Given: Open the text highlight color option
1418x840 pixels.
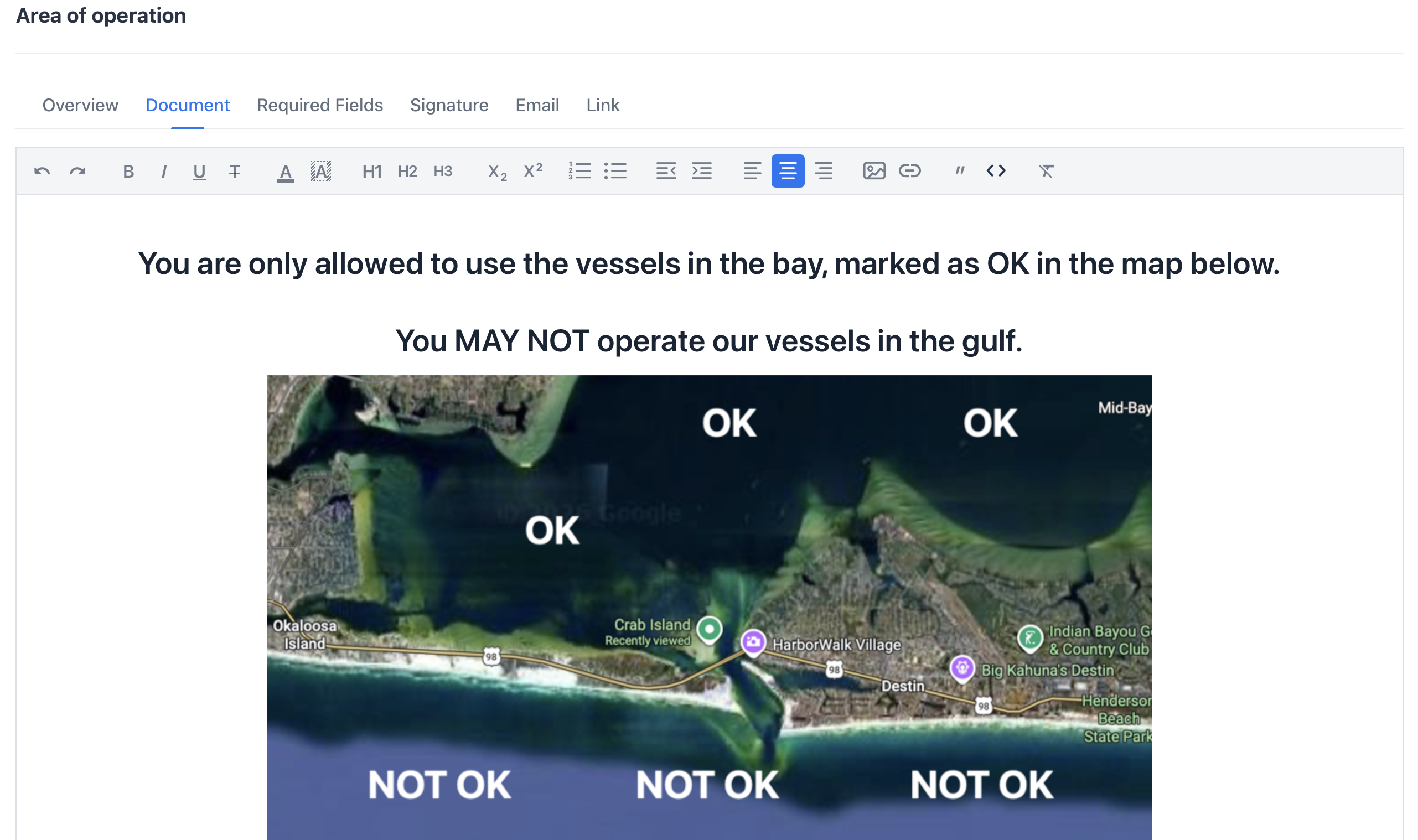Looking at the screenshot, I should pyautogui.click(x=321, y=171).
